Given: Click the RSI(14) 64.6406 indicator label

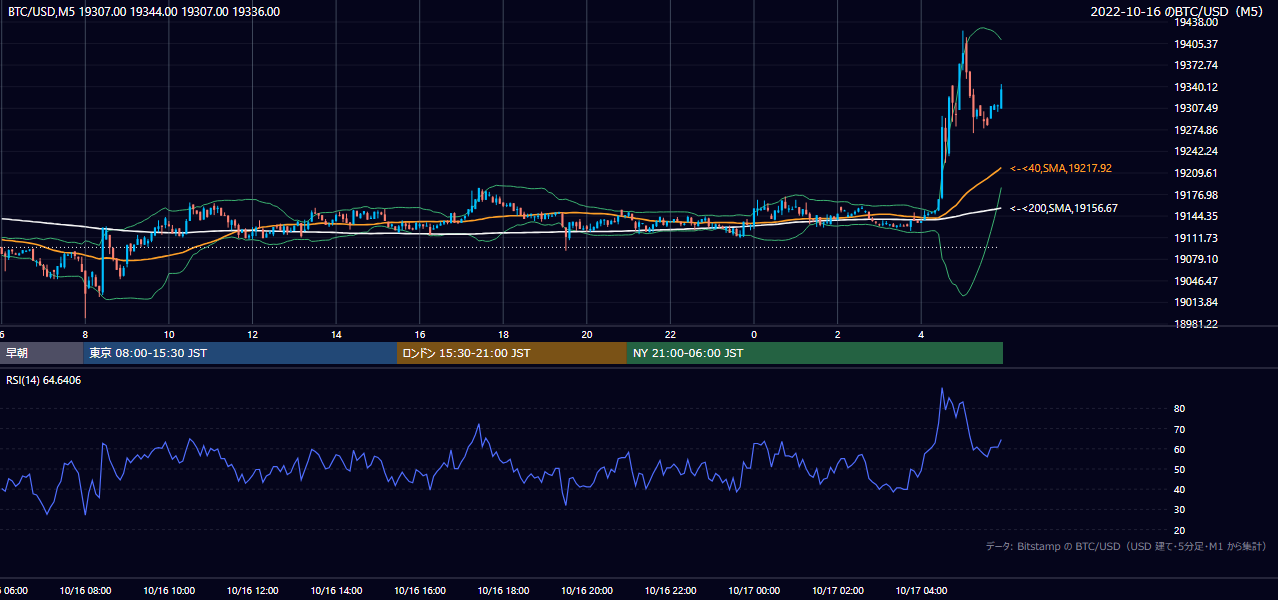Looking at the screenshot, I should click(44, 380).
